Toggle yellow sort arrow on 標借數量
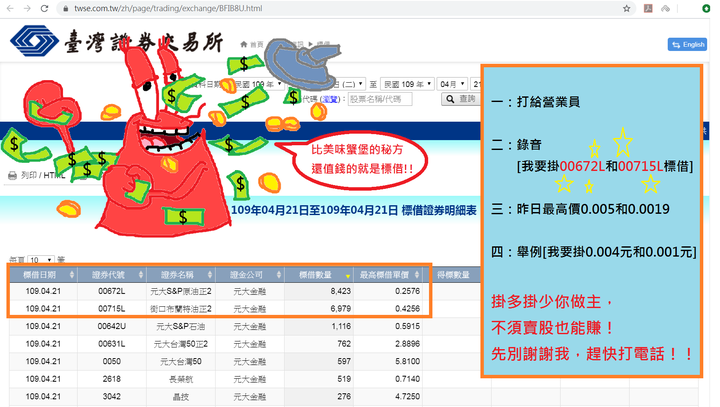Screen dimensions: 720x407 pyautogui.click(x=348, y=276)
